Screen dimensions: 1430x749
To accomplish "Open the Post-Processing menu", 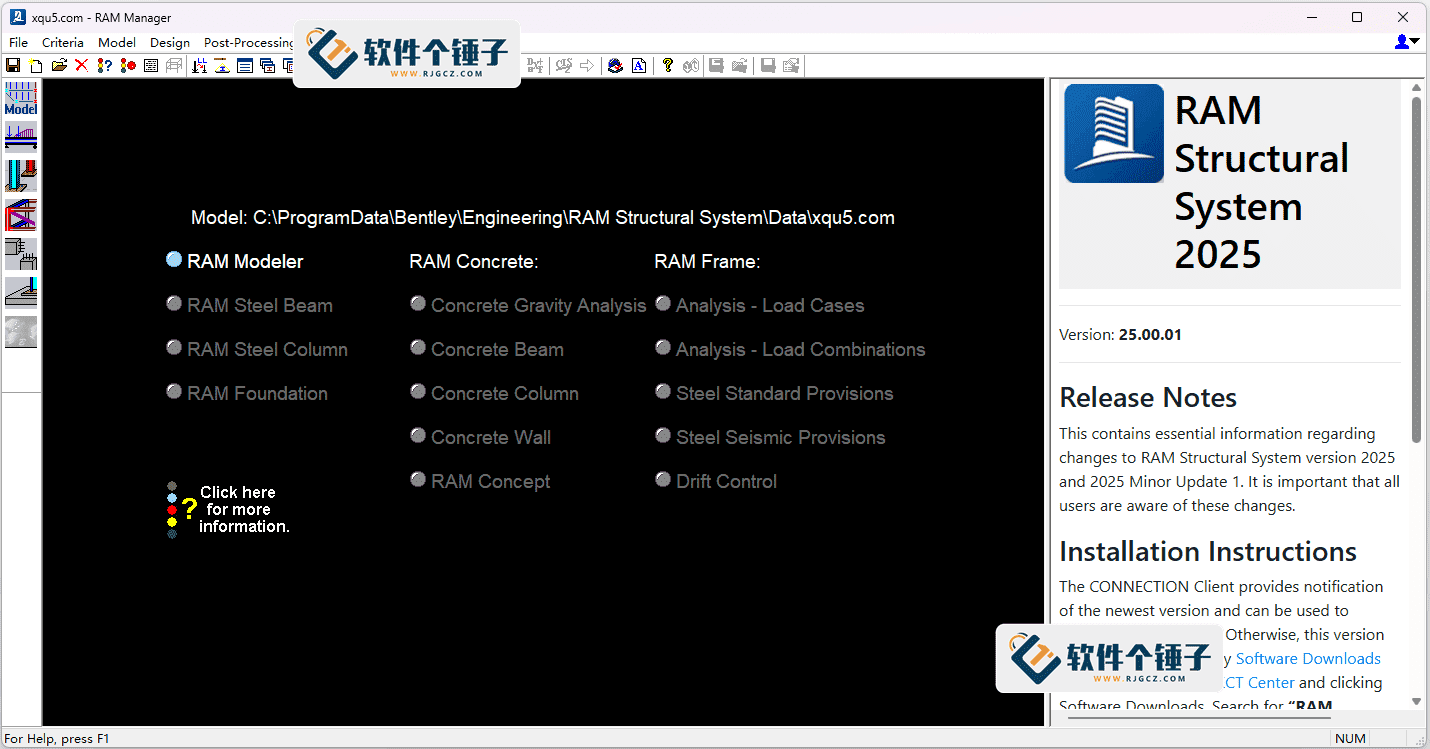I will 249,43.
